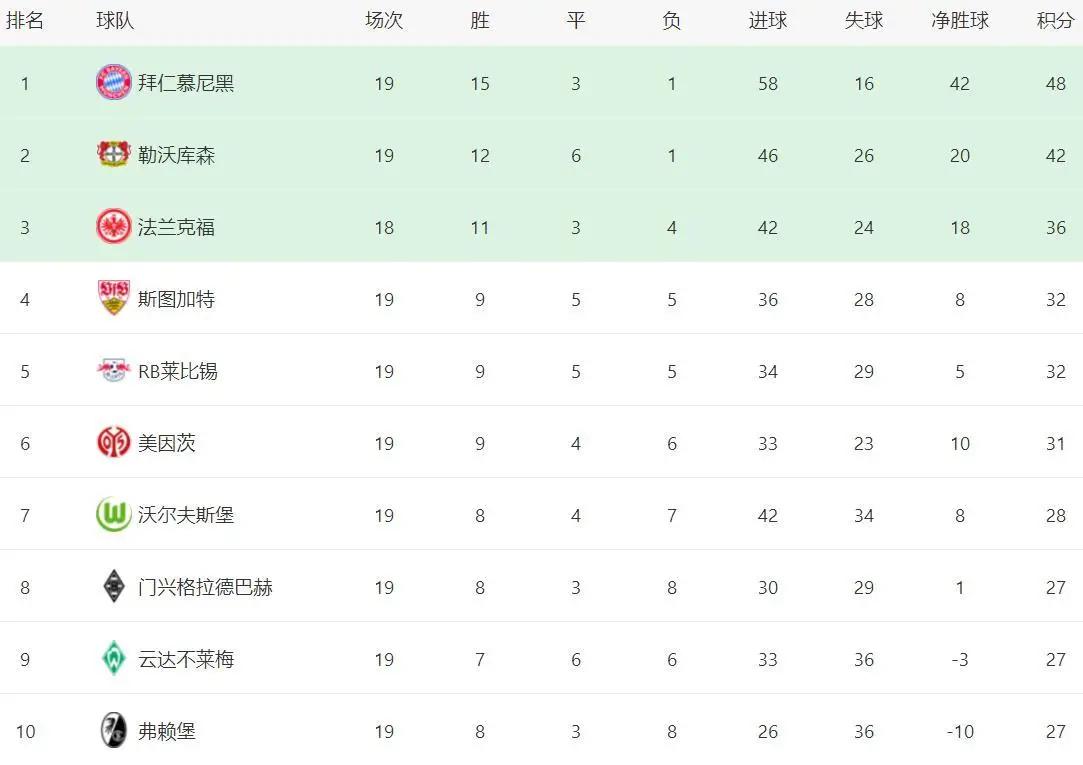This screenshot has width=1083, height=765.
Task: Click the Eintracht Frankfurt eagle logo
Action: tap(114, 226)
